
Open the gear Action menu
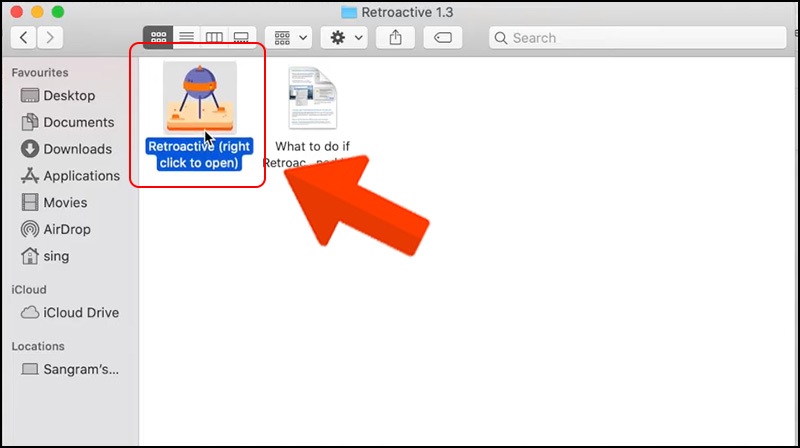coord(347,38)
